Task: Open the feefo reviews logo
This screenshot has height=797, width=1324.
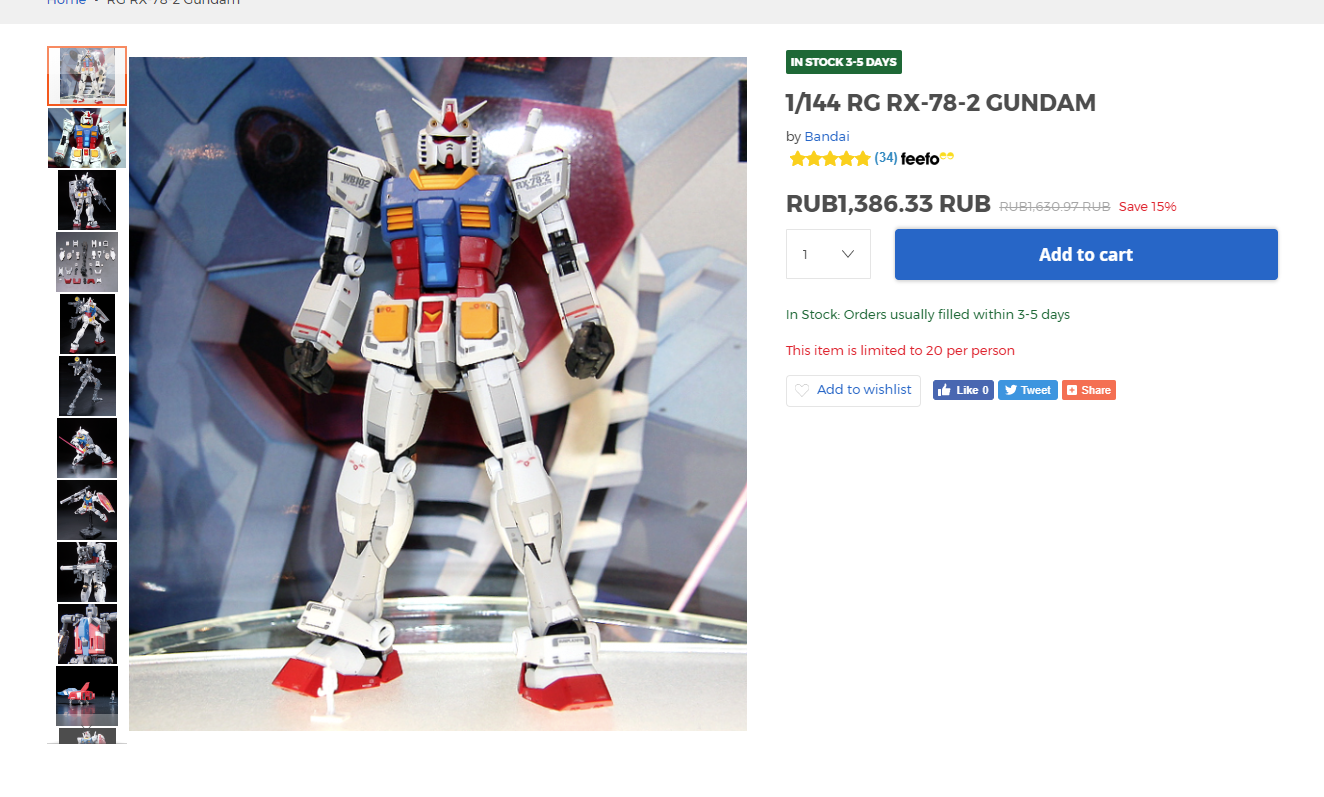Action: click(x=927, y=158)
